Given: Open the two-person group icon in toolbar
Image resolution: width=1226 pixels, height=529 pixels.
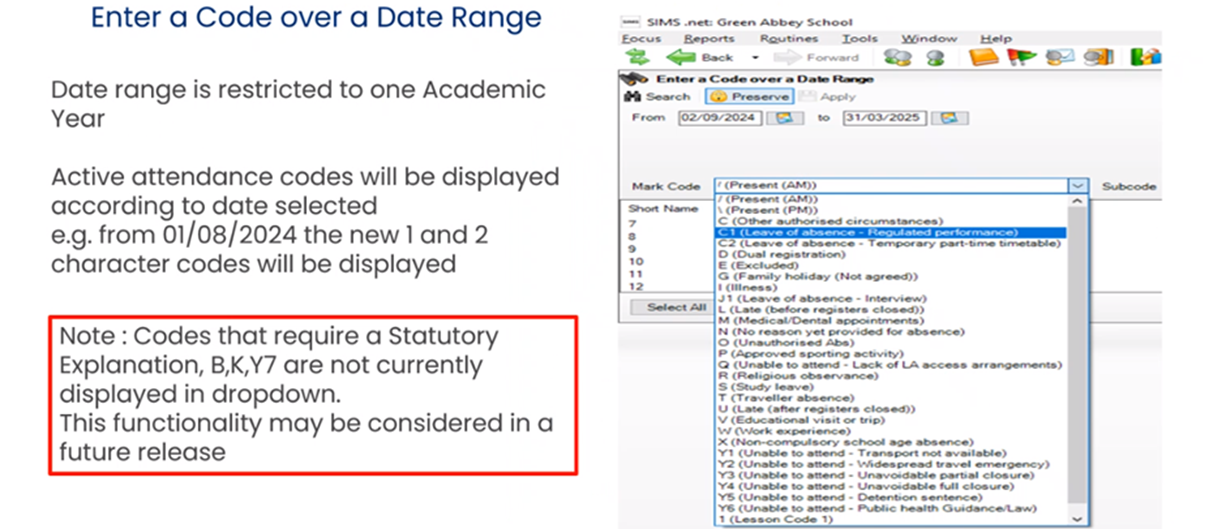Looking at the screenshot, I should 897,57.
